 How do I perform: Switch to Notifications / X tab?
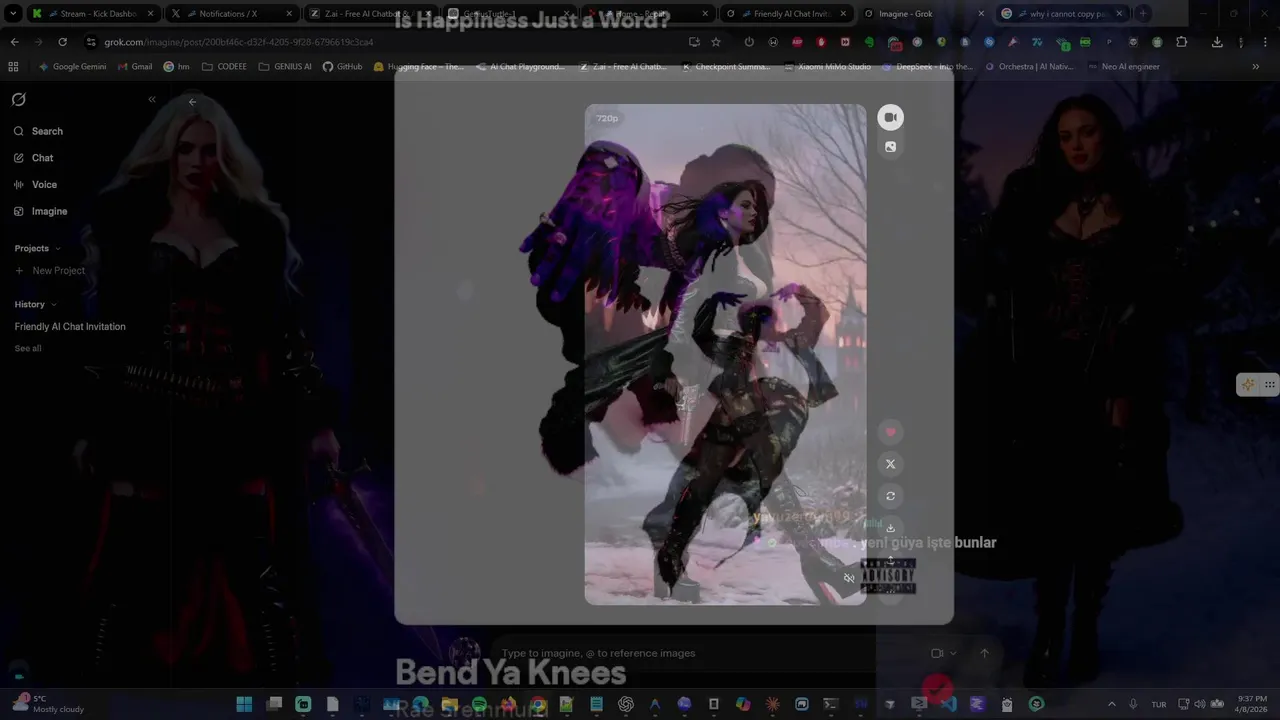(231, 14)
